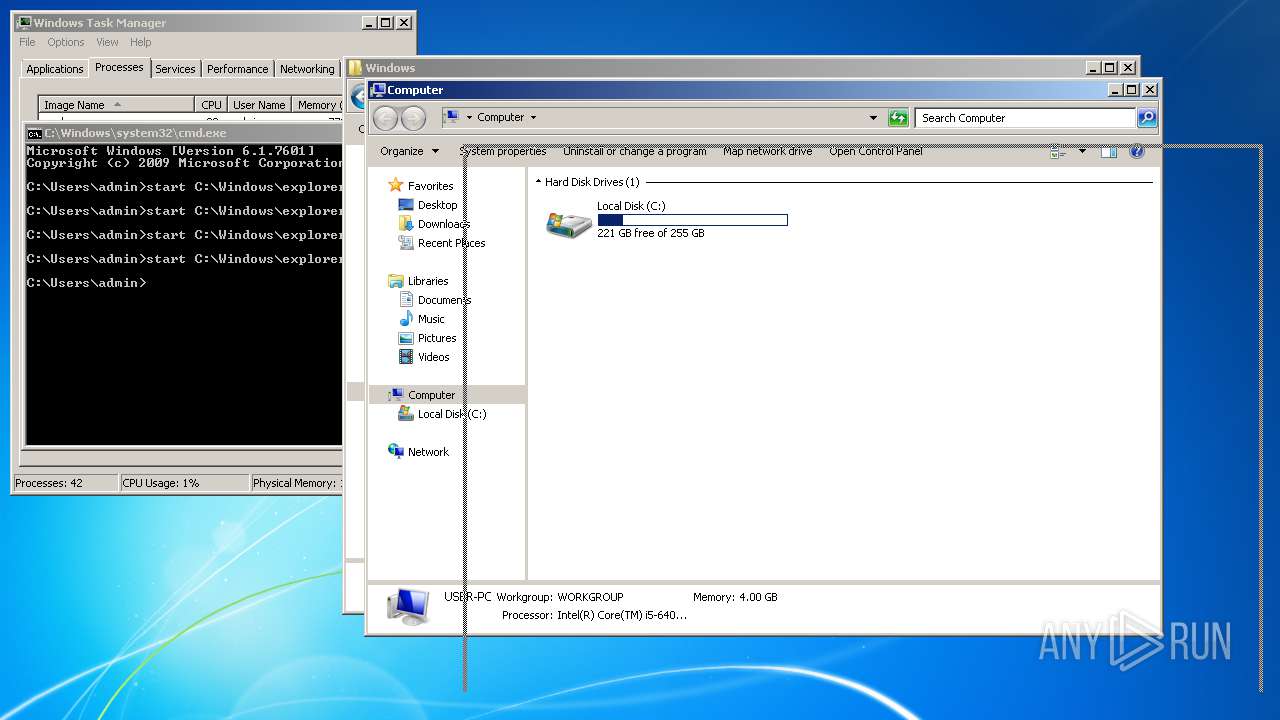Sort processes by CPU column
This screenshot has width=1280, height=720.
tap(211, 104)
